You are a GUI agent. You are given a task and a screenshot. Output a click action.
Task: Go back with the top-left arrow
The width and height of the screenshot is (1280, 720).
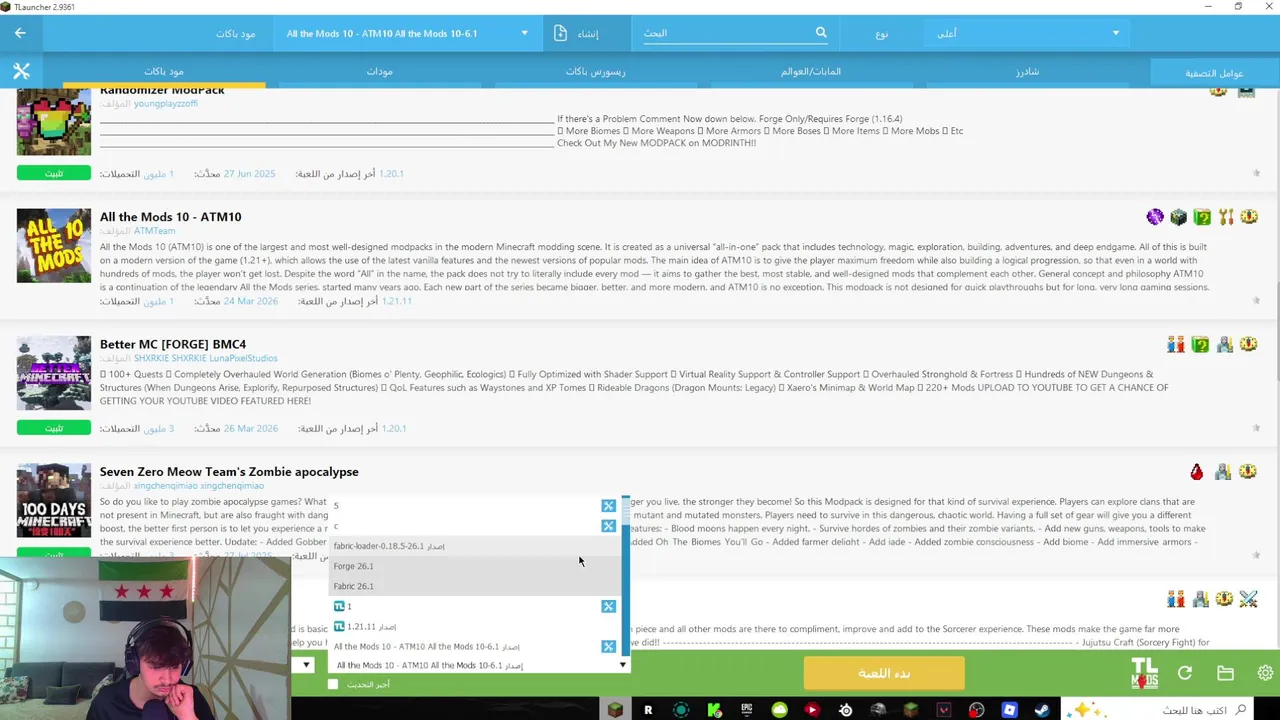20,33
